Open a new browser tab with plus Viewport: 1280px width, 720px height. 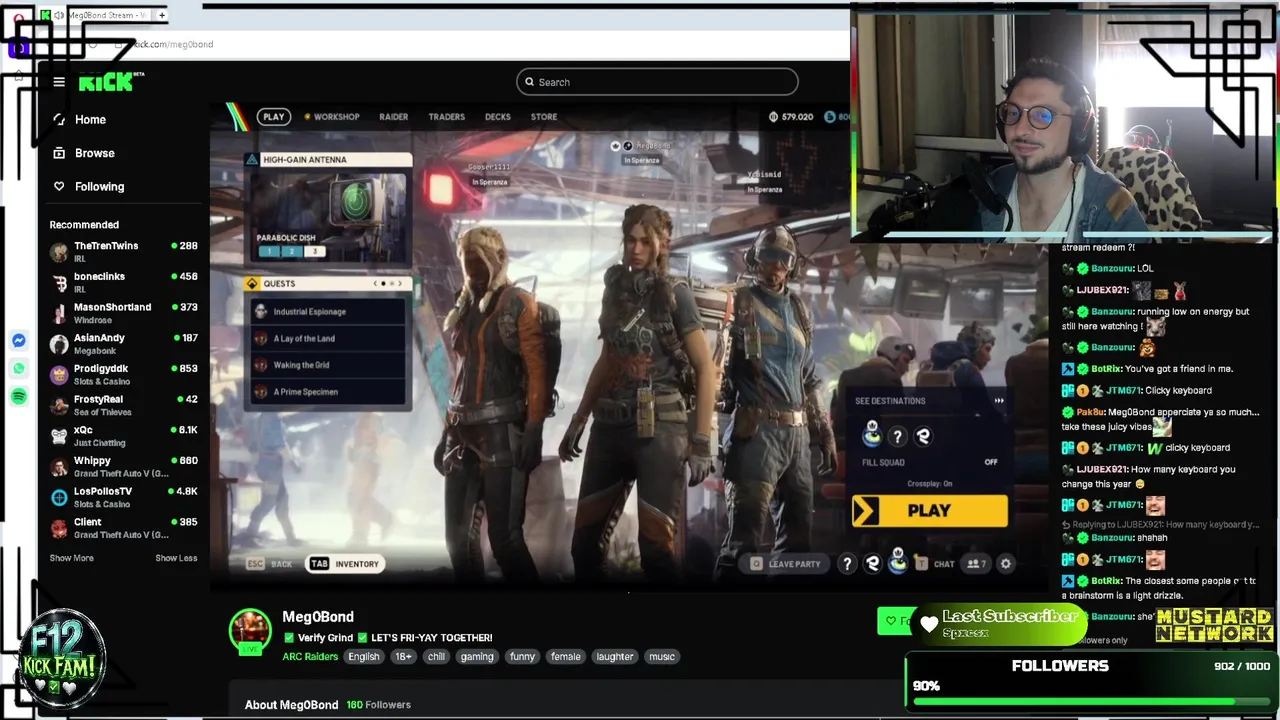(x=162, y=15)
